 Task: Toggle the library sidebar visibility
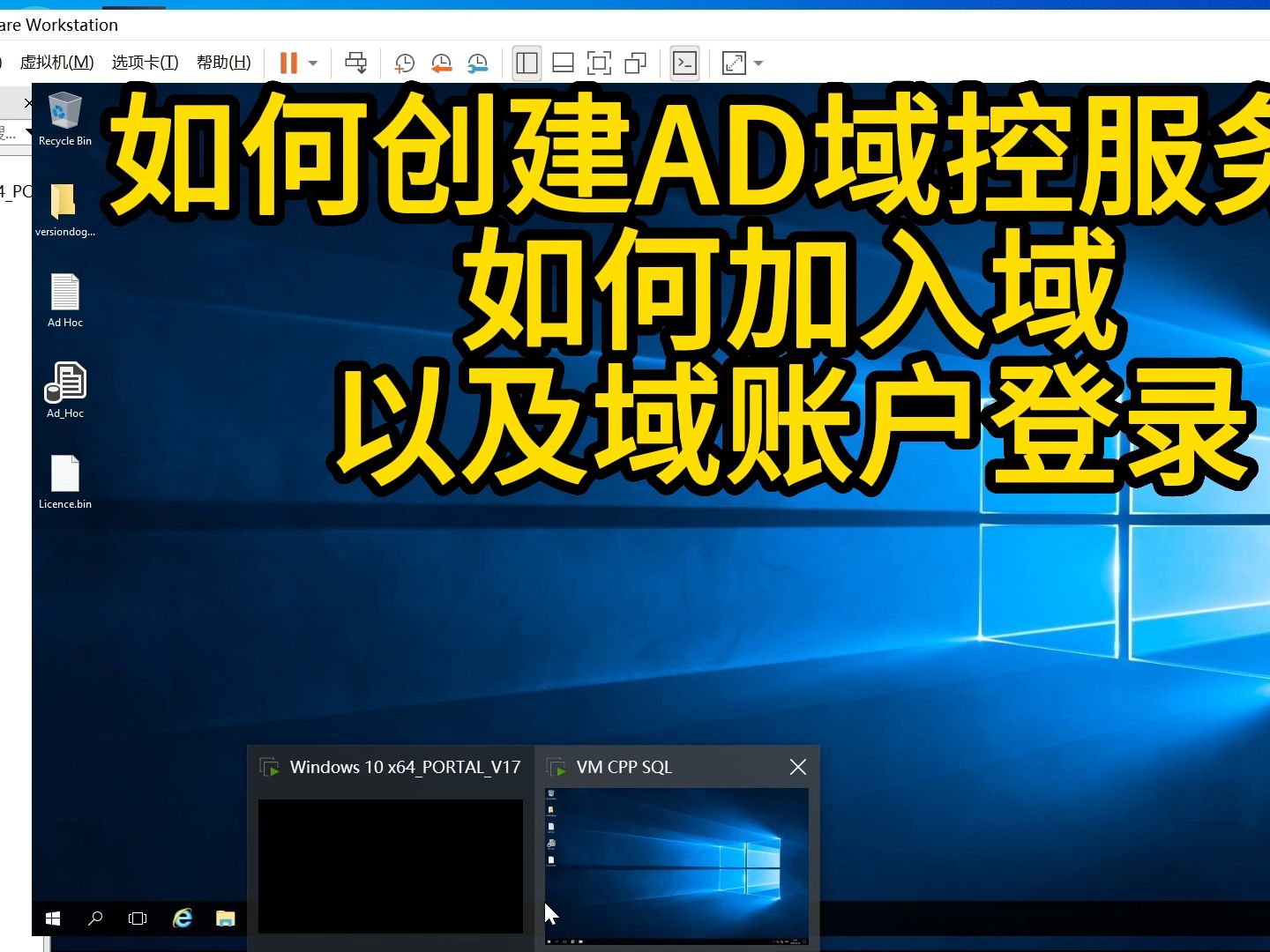527,63
